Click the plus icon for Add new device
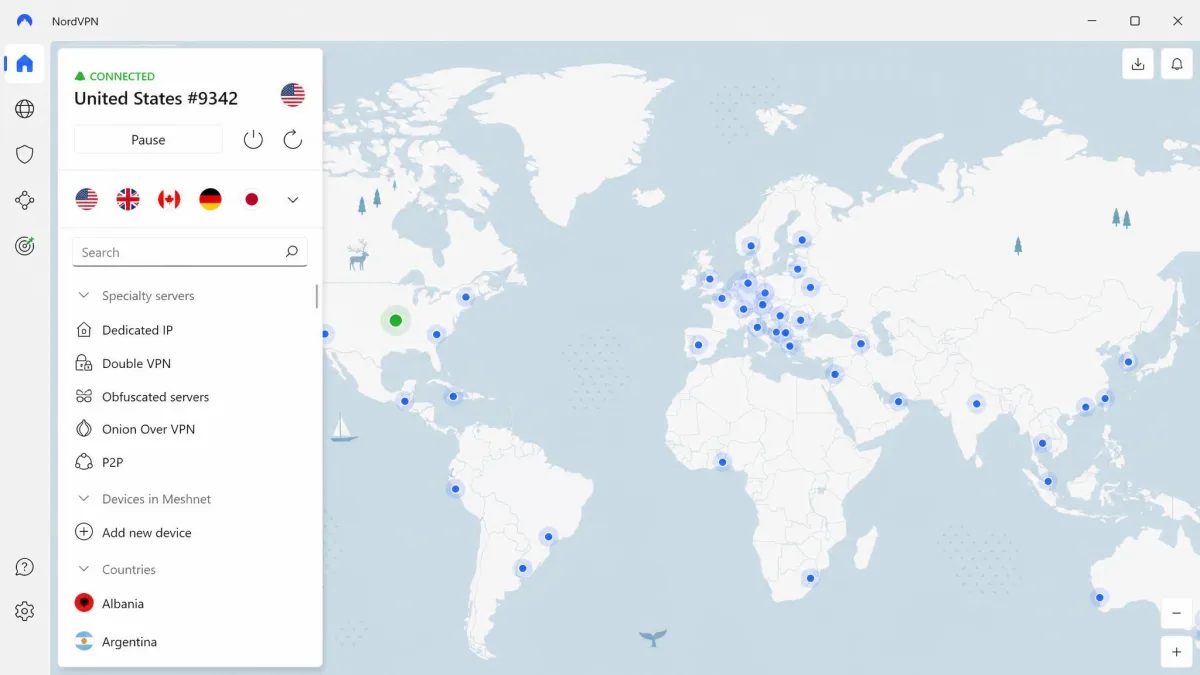This screenshot has width=1200, height=675. point(84,532)
